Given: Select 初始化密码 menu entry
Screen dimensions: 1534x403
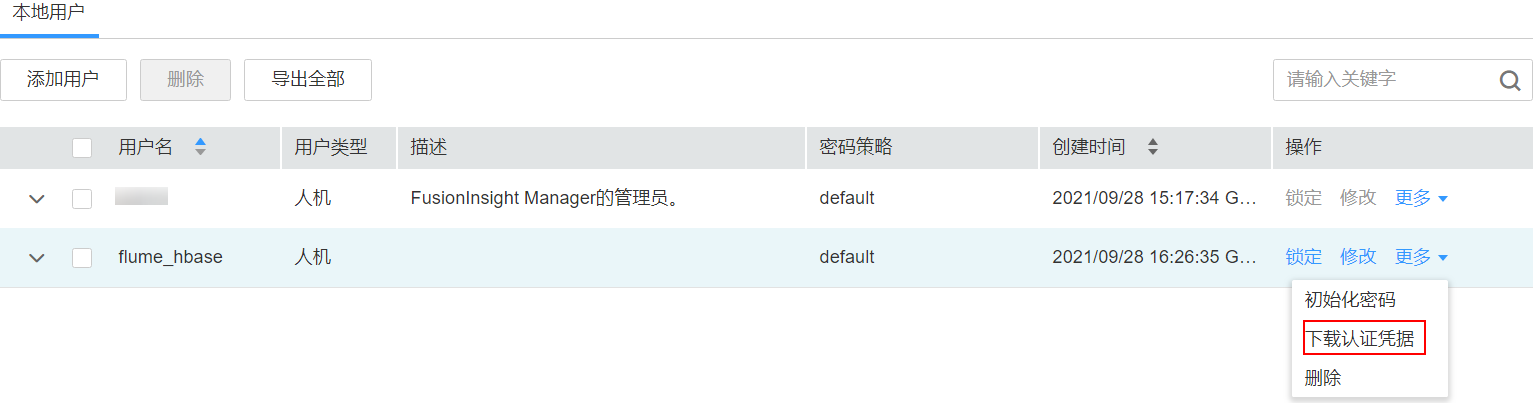Looking at the screenshot, I should pyautogui.click(x=1350, y=300).
